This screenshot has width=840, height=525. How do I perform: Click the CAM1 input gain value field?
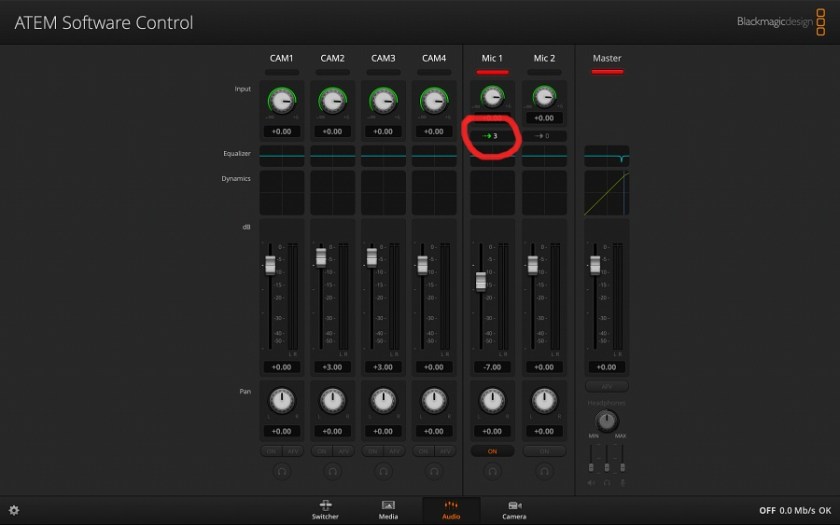[282, 132]
